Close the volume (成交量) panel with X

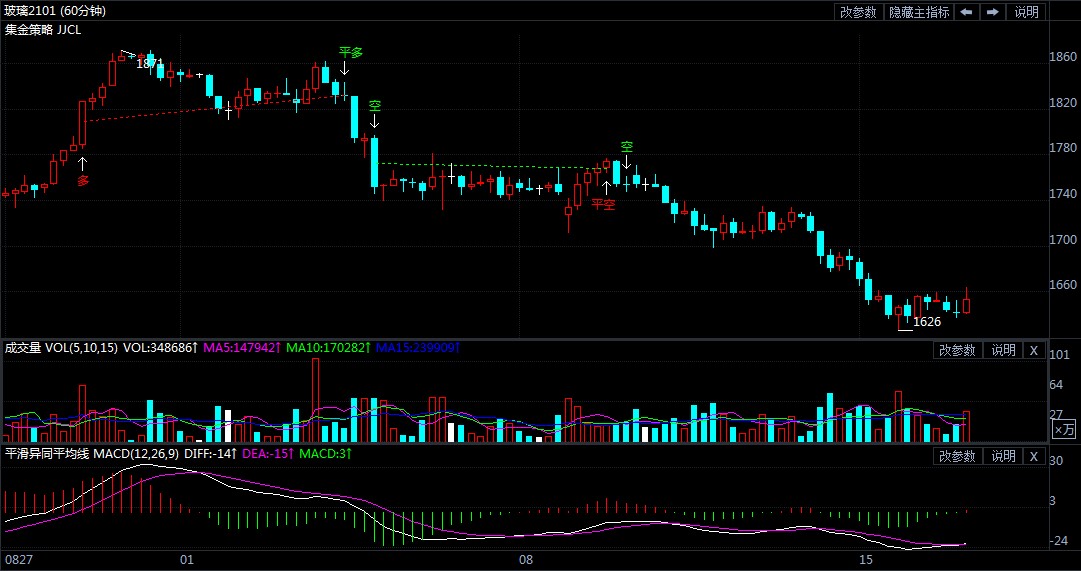(x=1034, y=350)
